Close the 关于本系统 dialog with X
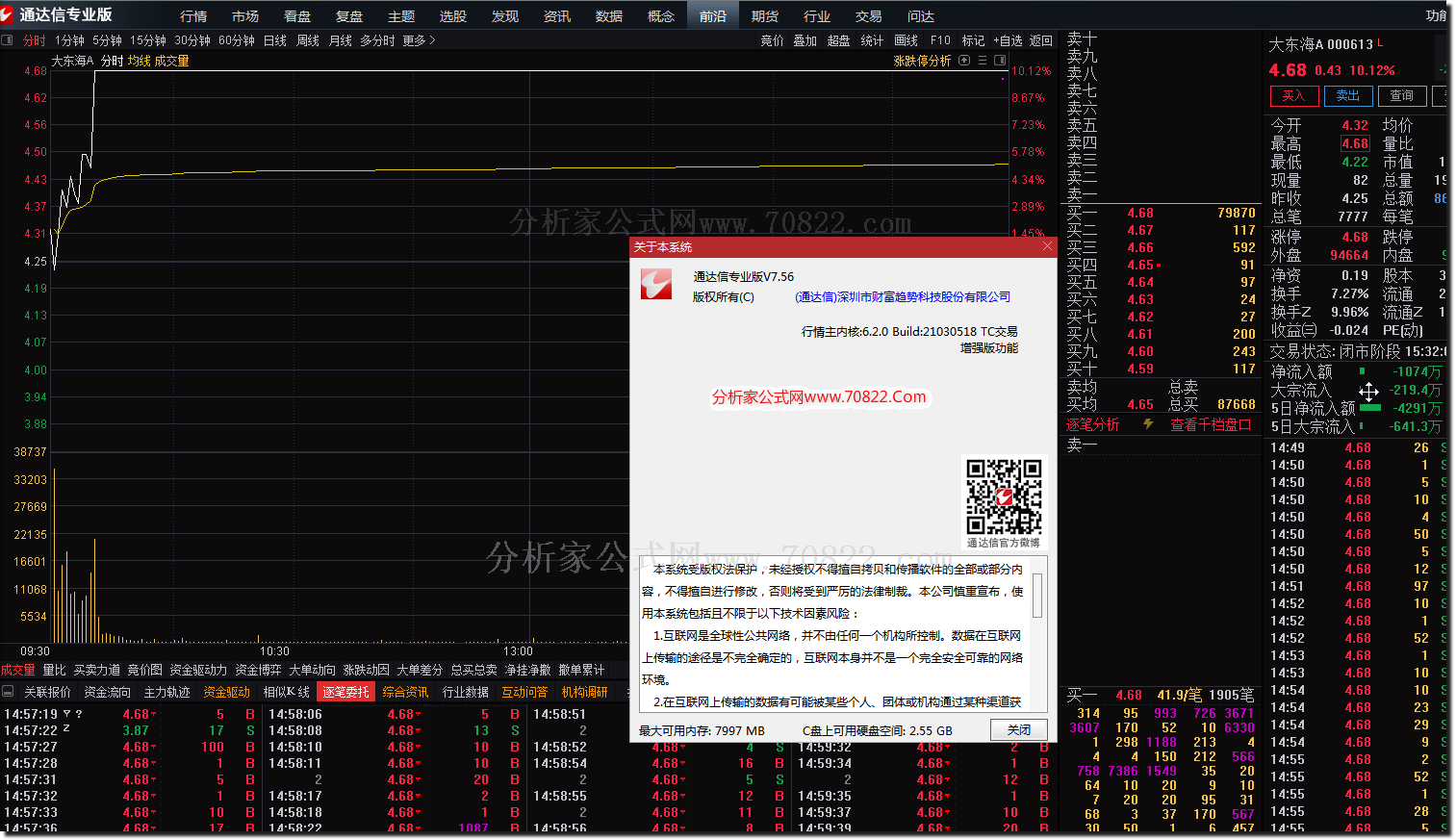 pyautogui.click(x=1047, y=246)
